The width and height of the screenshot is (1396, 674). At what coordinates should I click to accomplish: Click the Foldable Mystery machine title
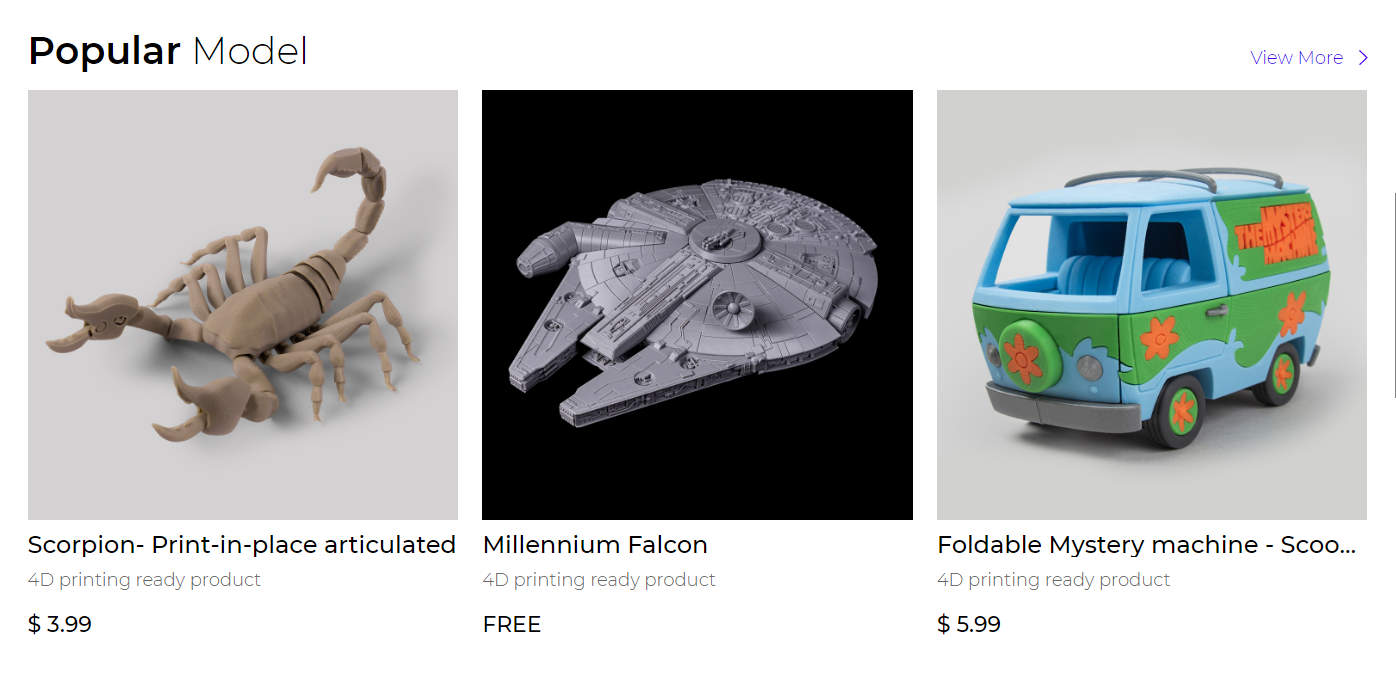click(x=1147, y=545)
